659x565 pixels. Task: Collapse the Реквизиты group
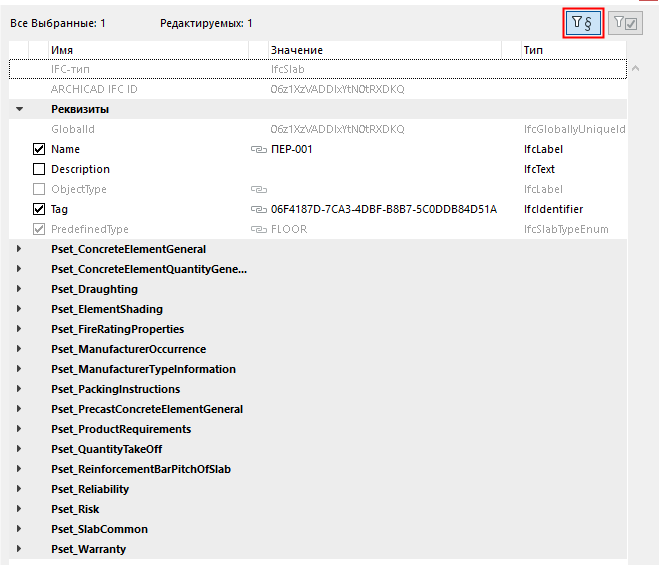click(x=19, y=109)
